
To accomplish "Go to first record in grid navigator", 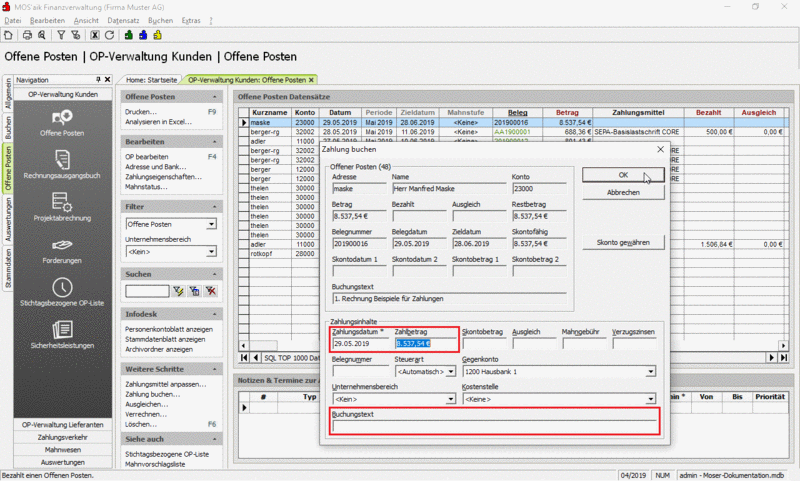I will click(x=244, y=358).
